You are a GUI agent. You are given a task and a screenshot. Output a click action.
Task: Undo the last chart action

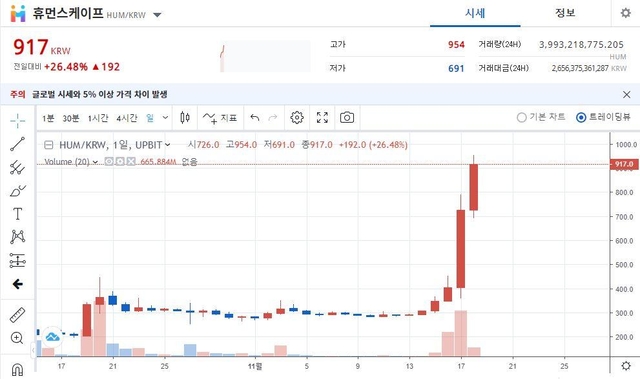tap(255, 118)
